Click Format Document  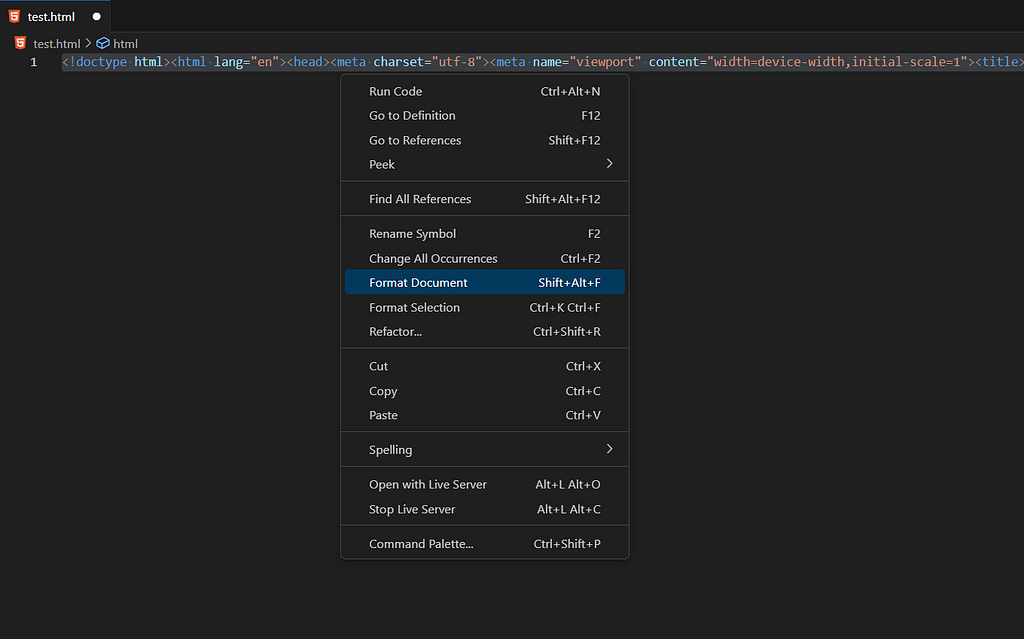click(485, 282)
